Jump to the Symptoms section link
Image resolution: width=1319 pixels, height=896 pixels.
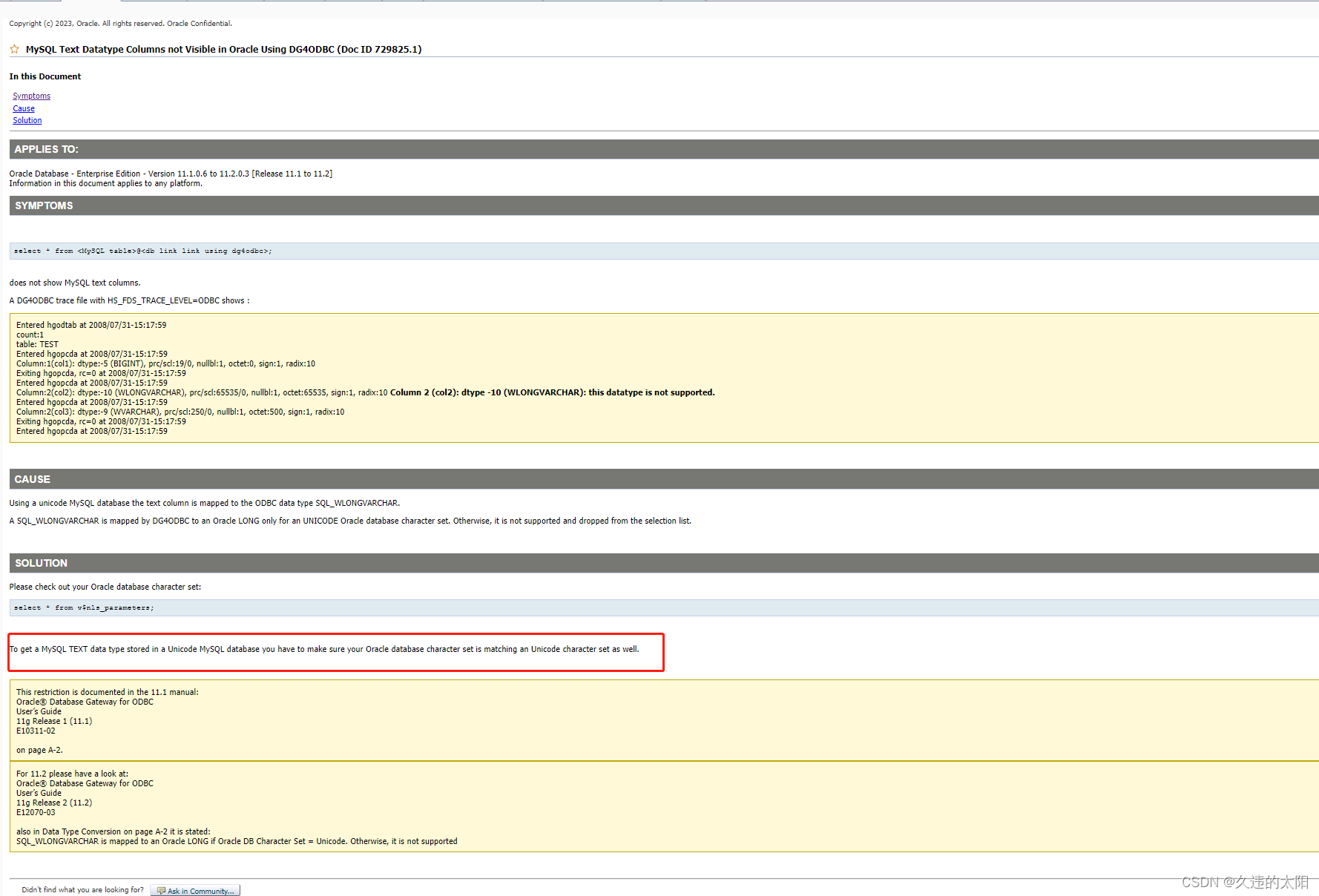coord(31,96)
